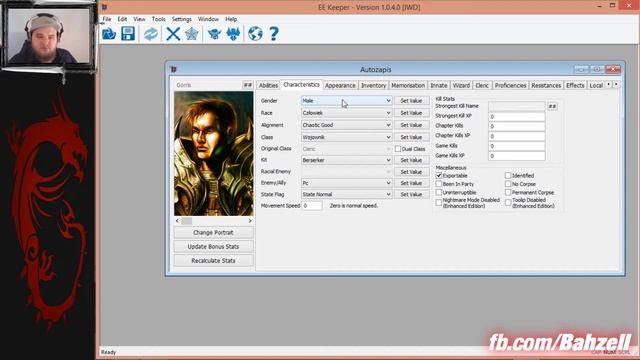640x360 pixels.
Task: Click the Game Kills XP field
Action: tap(516, 156)
